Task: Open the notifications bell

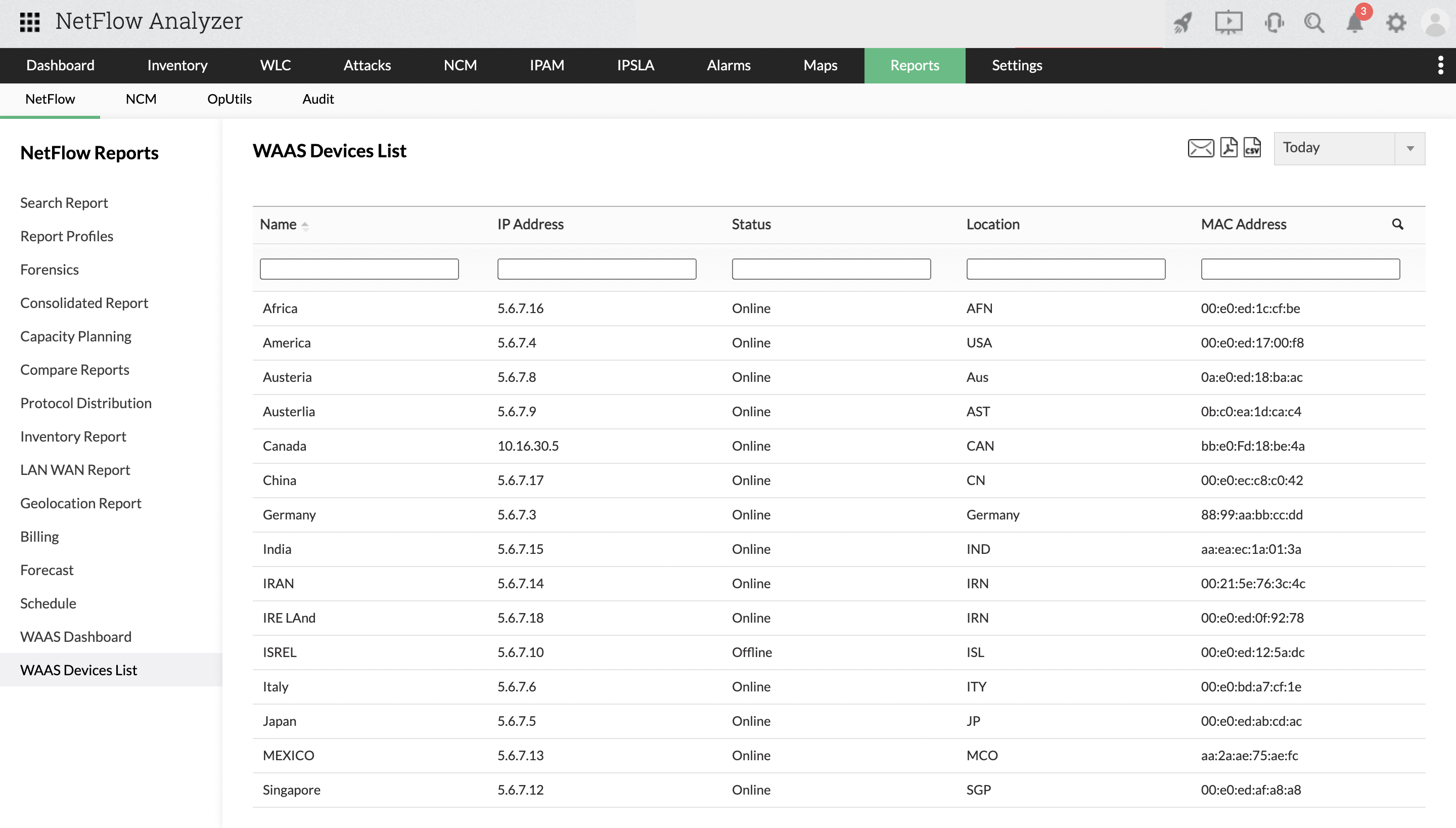Action: (1355, 23)
